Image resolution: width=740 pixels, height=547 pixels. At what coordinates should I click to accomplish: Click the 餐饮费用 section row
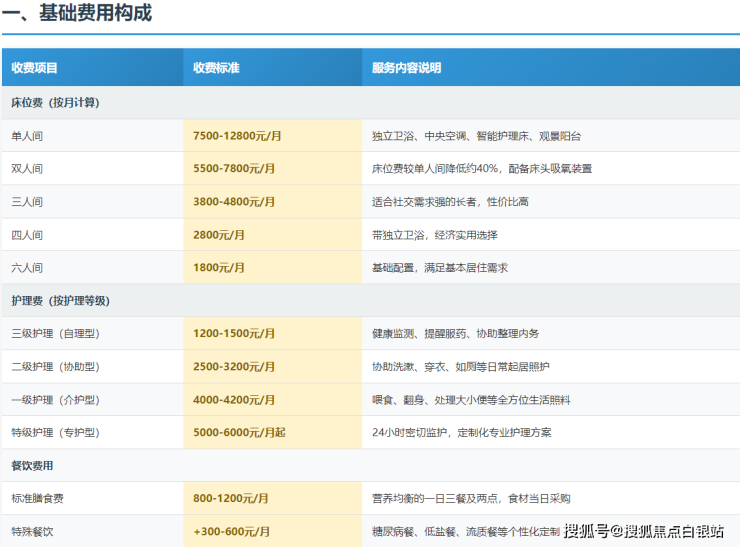click(32, 466)
